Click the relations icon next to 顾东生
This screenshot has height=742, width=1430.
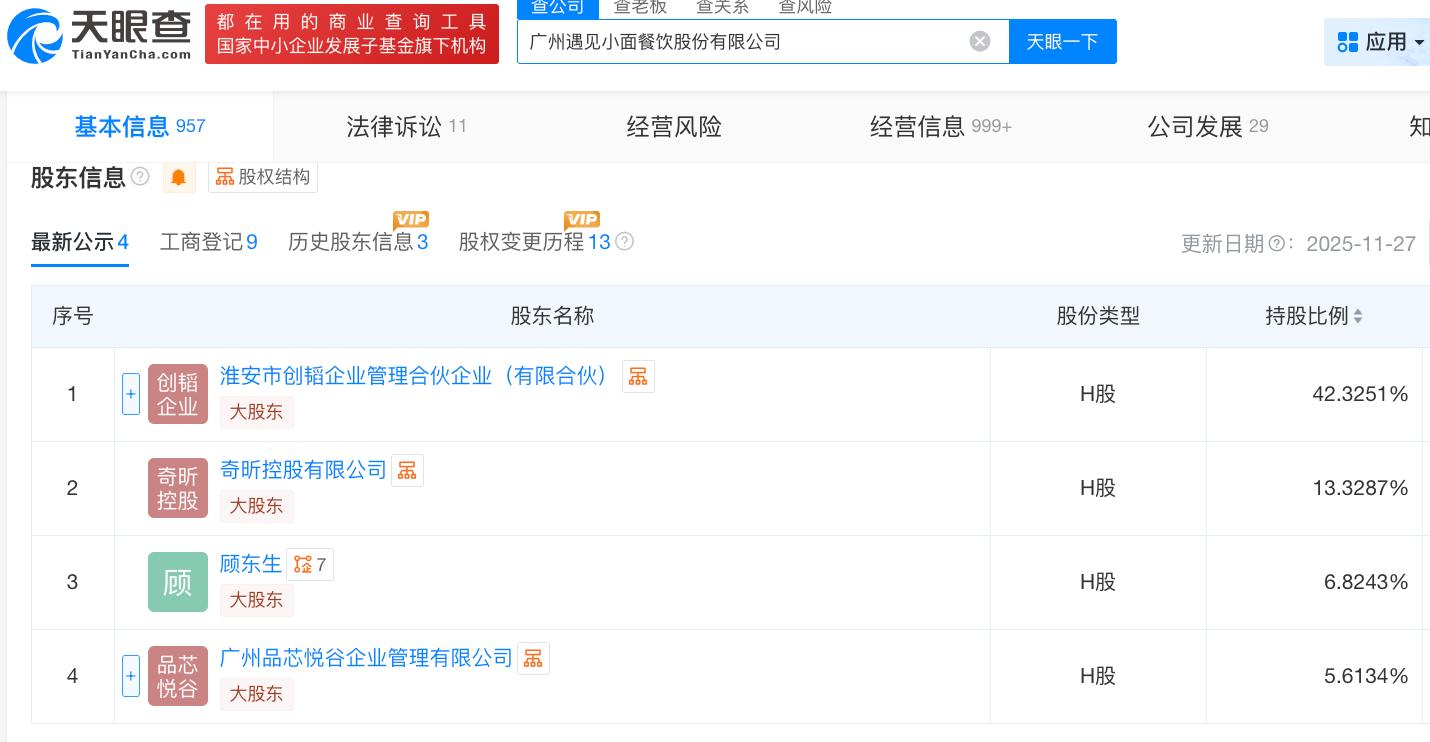tap(309, 565)
